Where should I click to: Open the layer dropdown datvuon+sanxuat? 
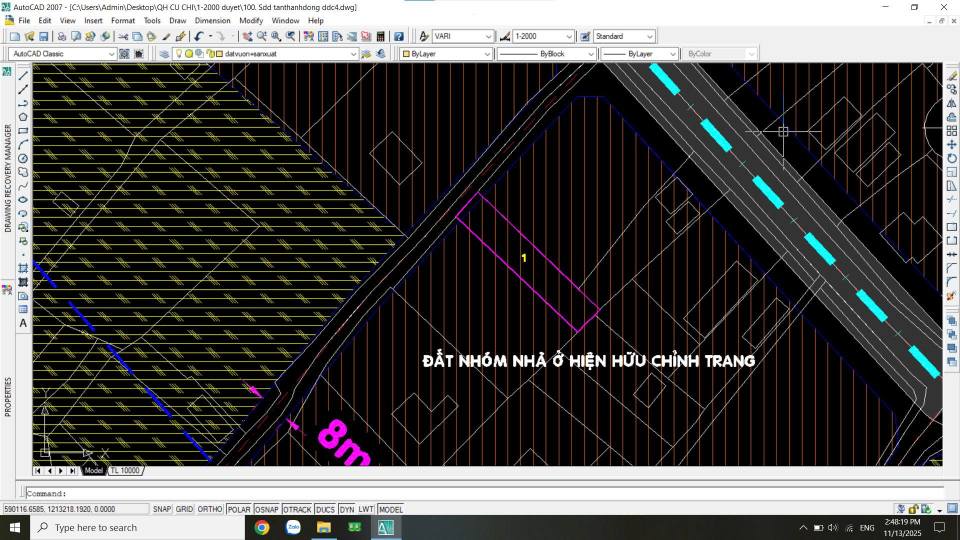[288, 54]
